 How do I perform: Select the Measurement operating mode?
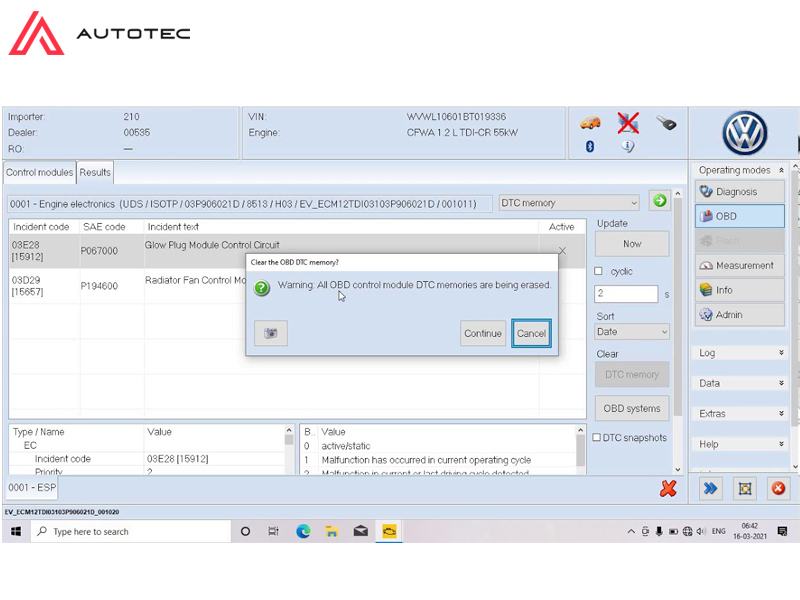[x=740, y=265]
